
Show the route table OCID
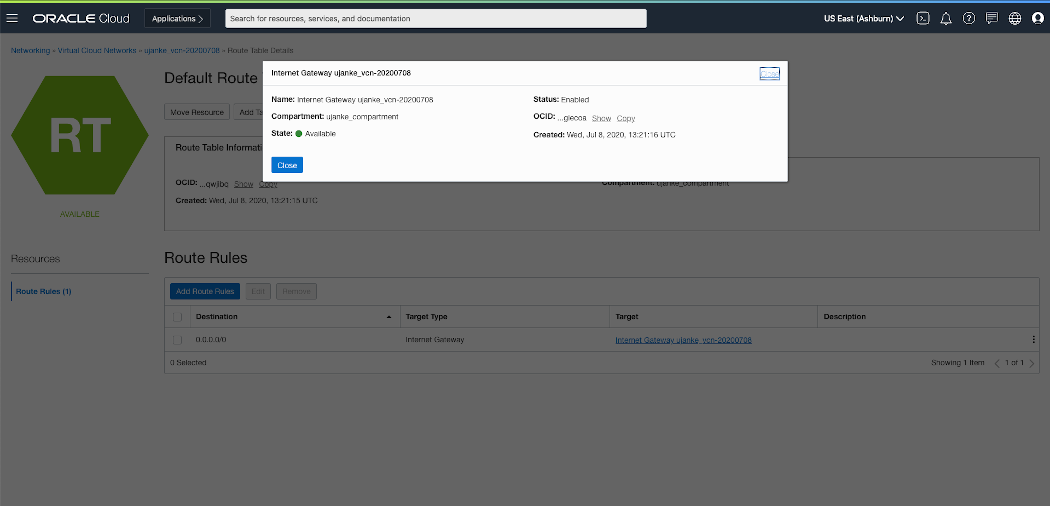coord(244,183)
